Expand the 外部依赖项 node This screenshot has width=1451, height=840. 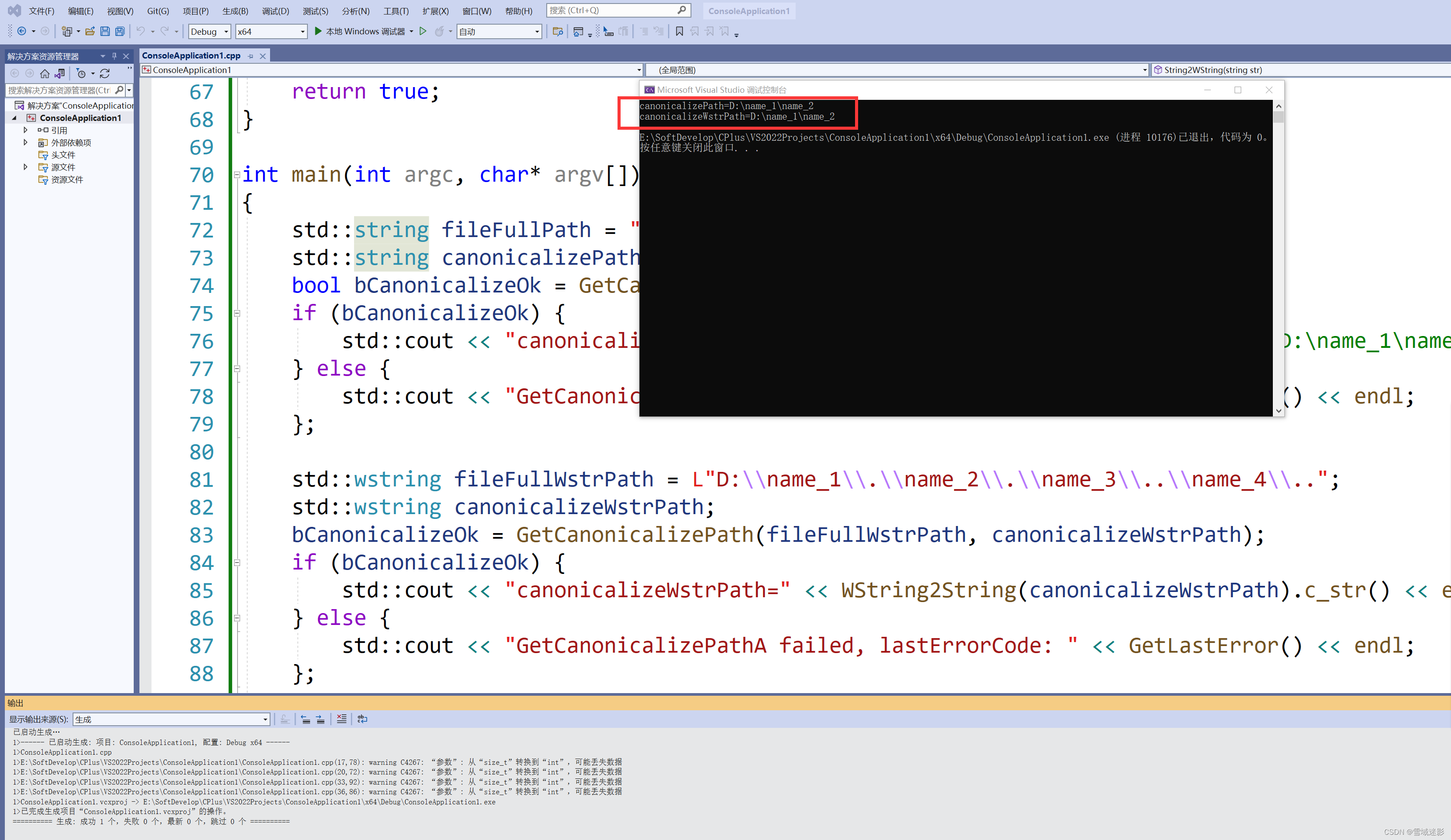coord(26,142)
